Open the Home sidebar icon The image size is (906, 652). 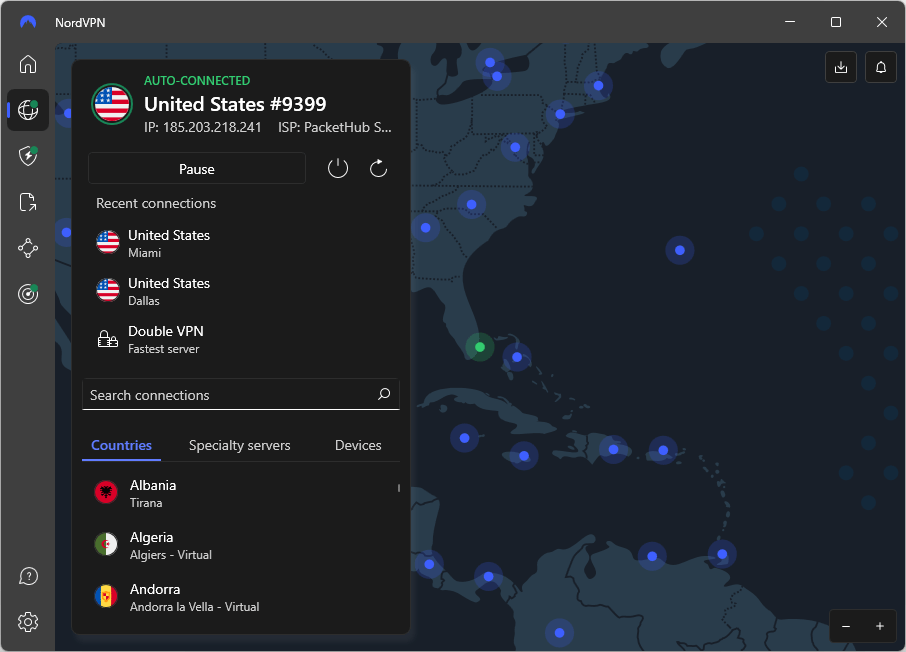tap(28, 64)
